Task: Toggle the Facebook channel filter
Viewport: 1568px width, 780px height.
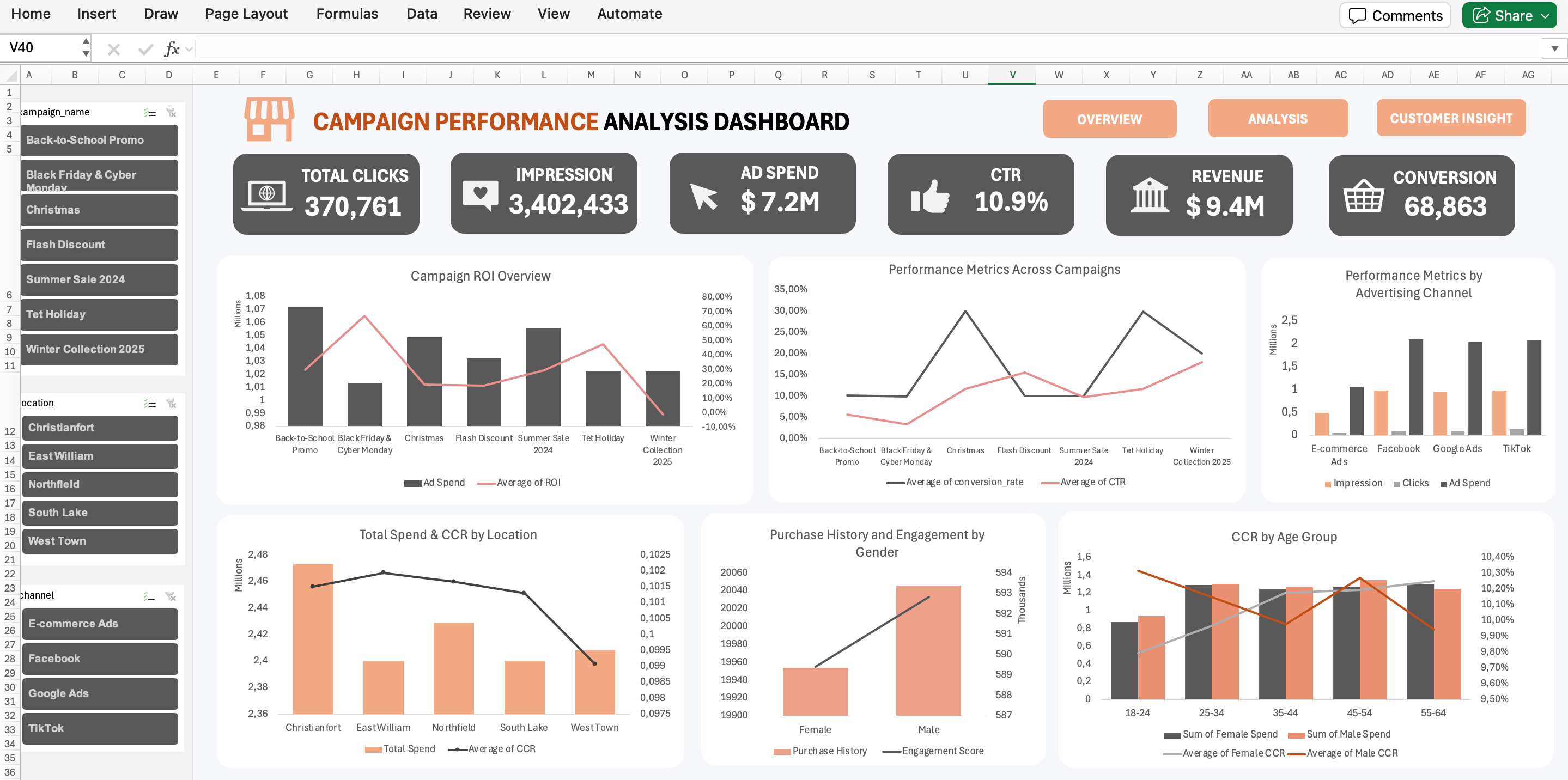Action: (x=99, y=659)
